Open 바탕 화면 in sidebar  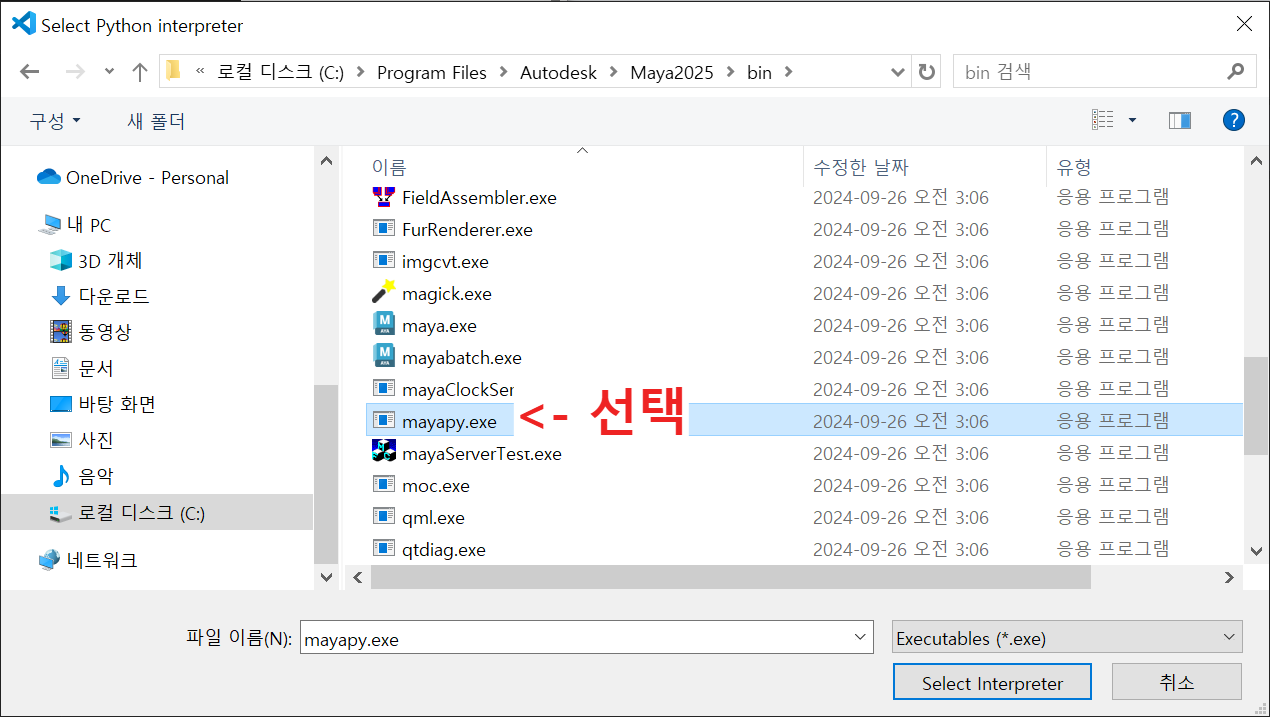[117, 404]
